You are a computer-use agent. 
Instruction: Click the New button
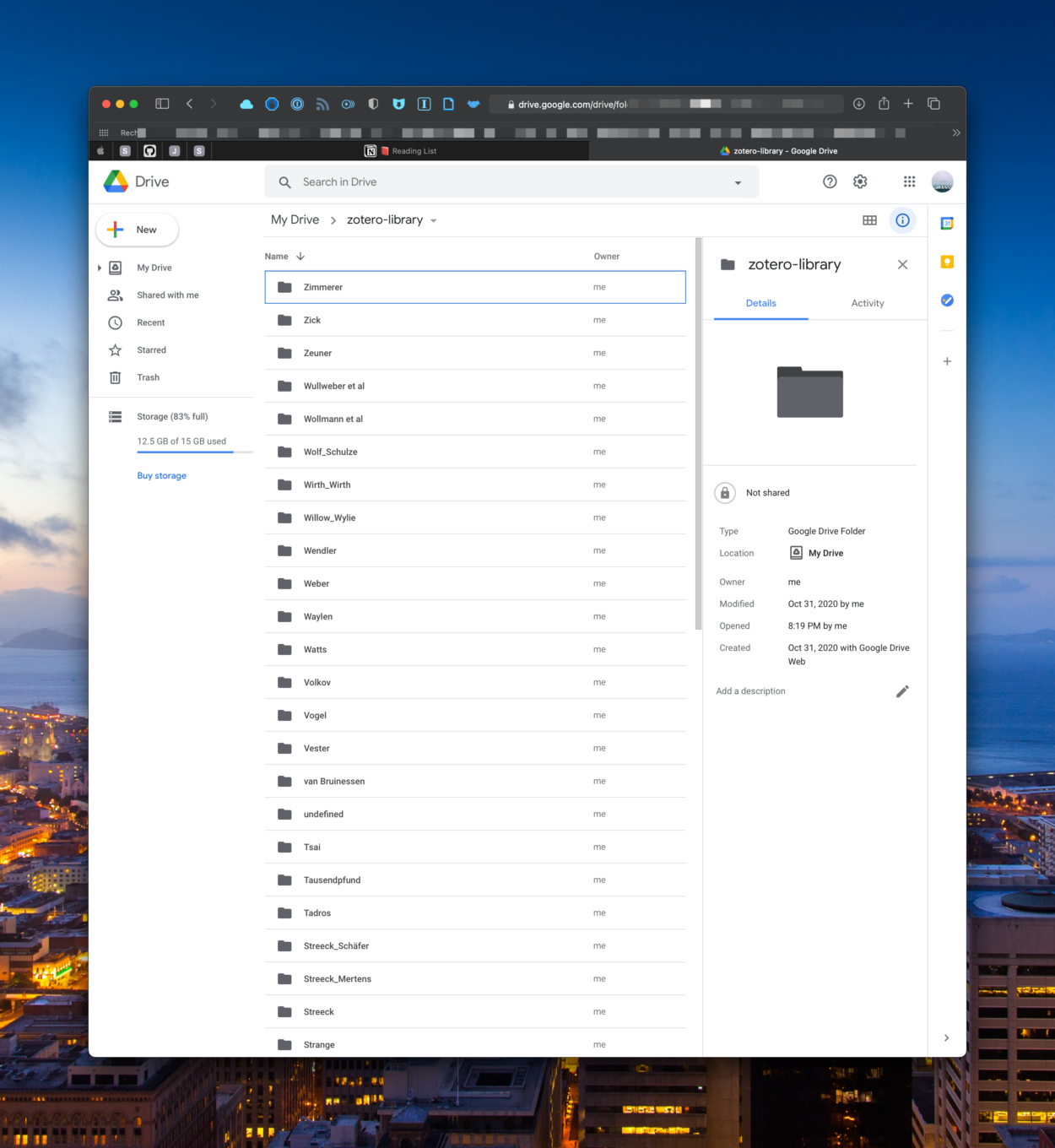tap(137, 230)
